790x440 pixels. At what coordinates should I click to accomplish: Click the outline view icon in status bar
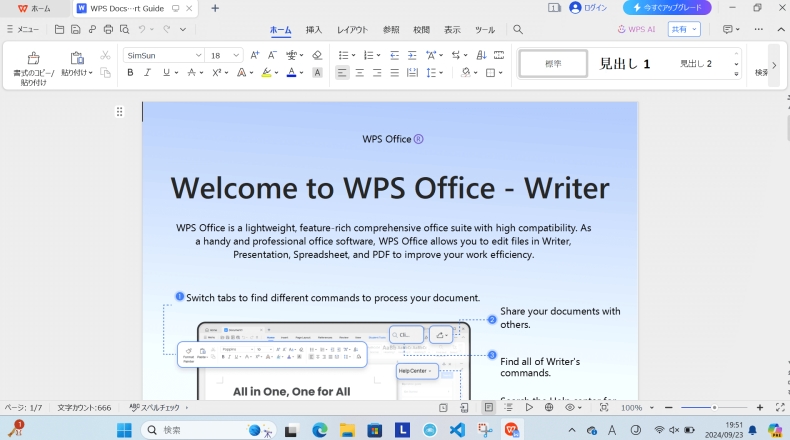click(508, 407)
